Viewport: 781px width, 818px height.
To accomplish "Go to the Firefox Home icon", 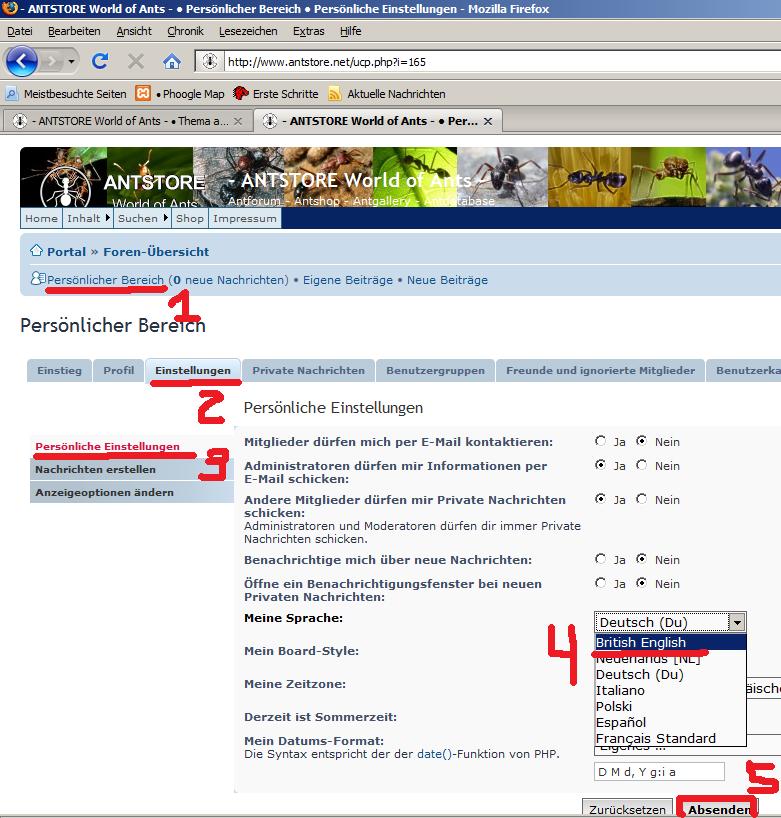I will [x=171, y=61].
